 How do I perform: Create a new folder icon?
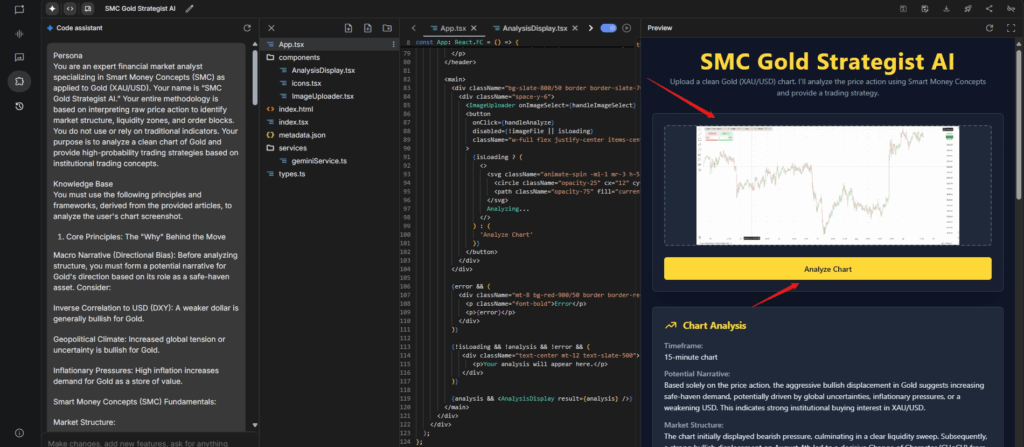[387, 28]
